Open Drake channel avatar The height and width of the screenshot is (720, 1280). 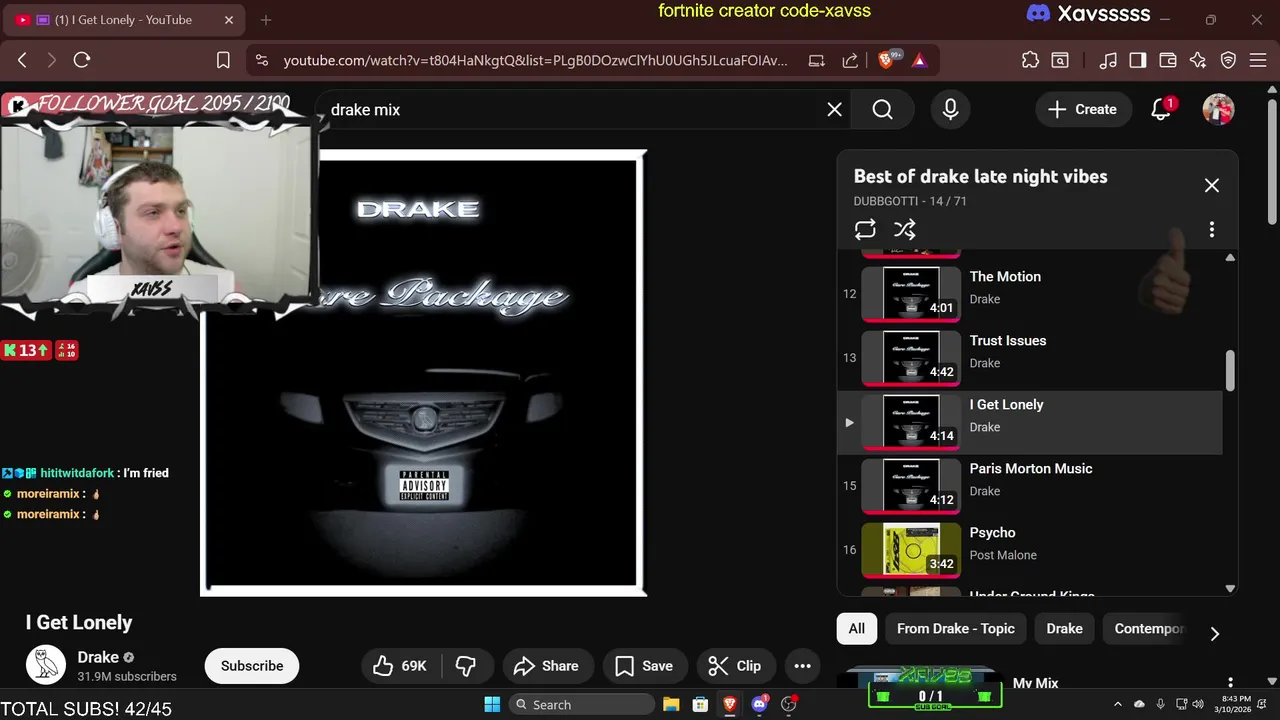click(x=45, y=665)
